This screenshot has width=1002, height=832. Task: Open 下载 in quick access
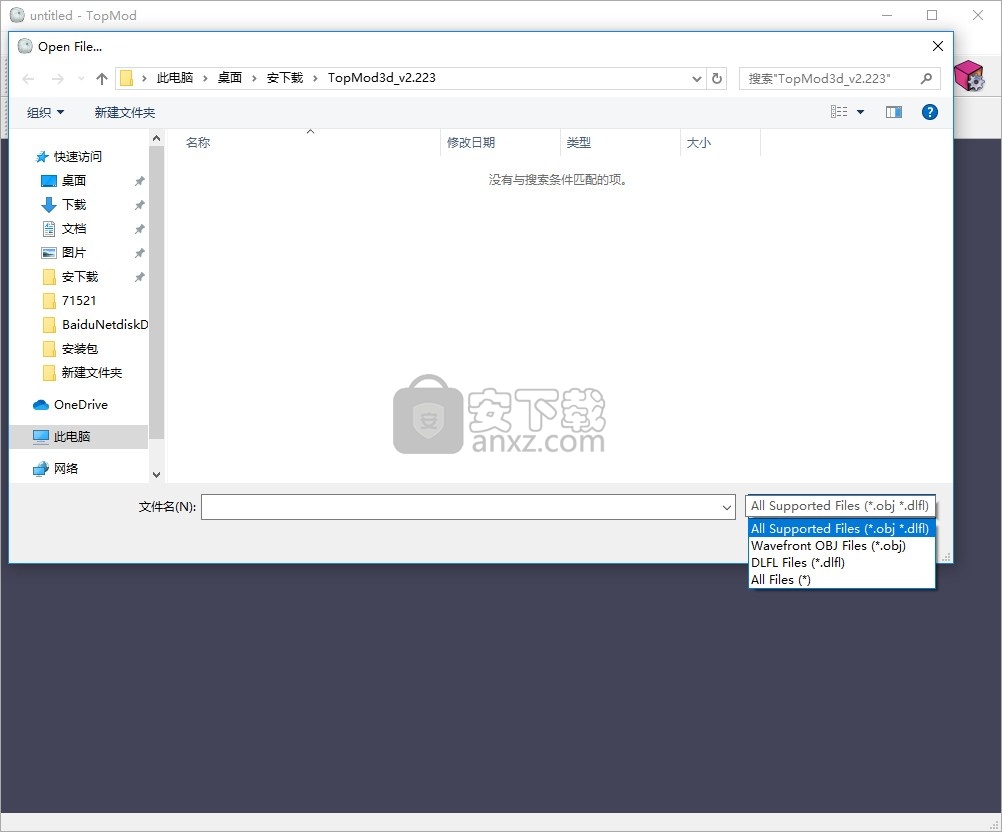pyautogui.click(x=73, y=204)
